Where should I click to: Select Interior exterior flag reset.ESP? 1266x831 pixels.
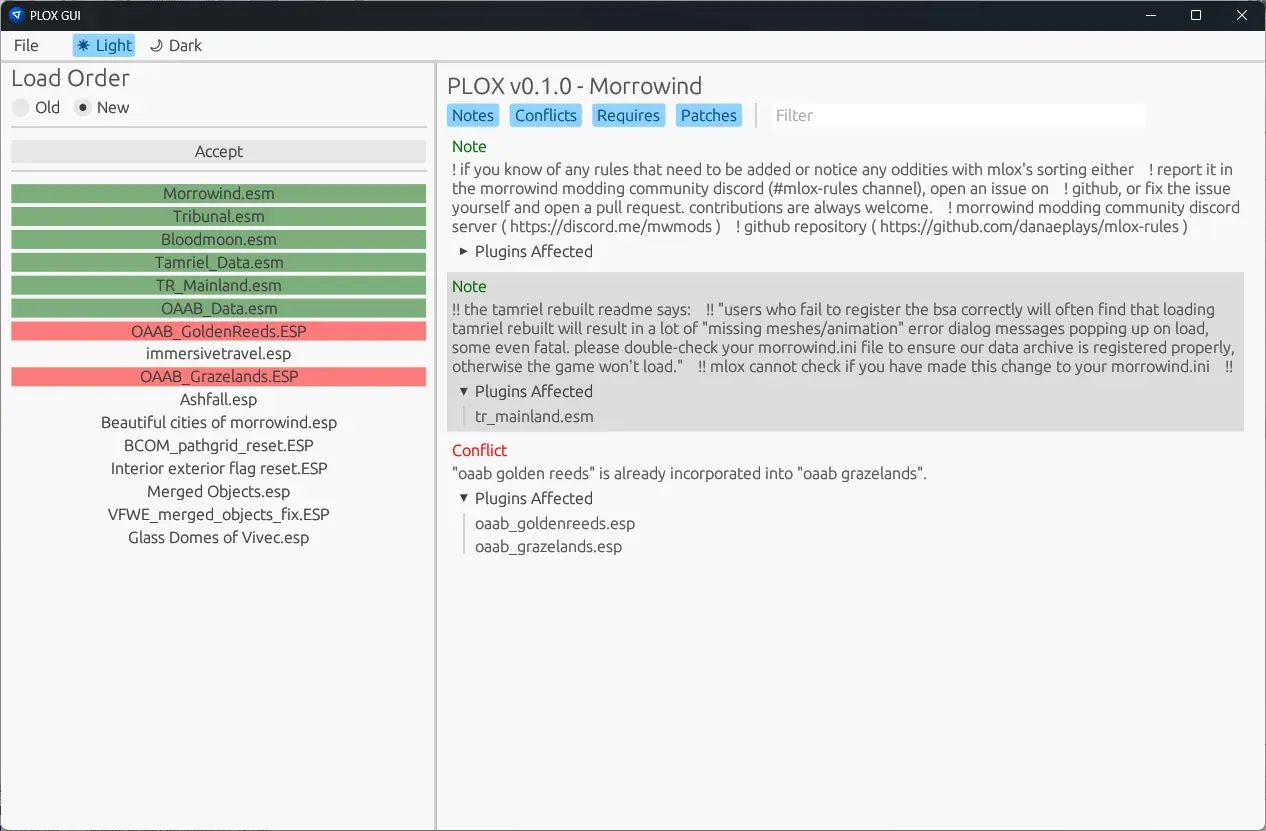(x=219, y=468)
